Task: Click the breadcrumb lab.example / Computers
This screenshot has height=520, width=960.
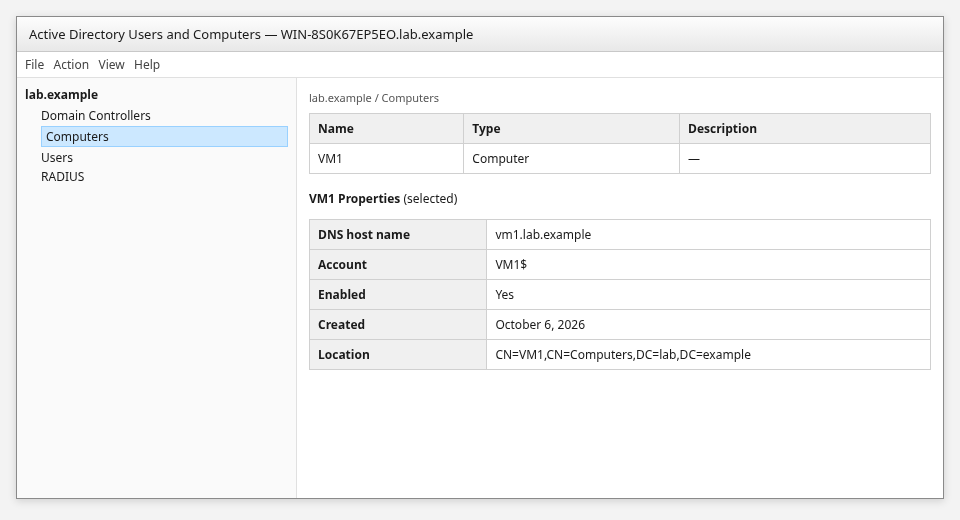Action: (373, 98)
